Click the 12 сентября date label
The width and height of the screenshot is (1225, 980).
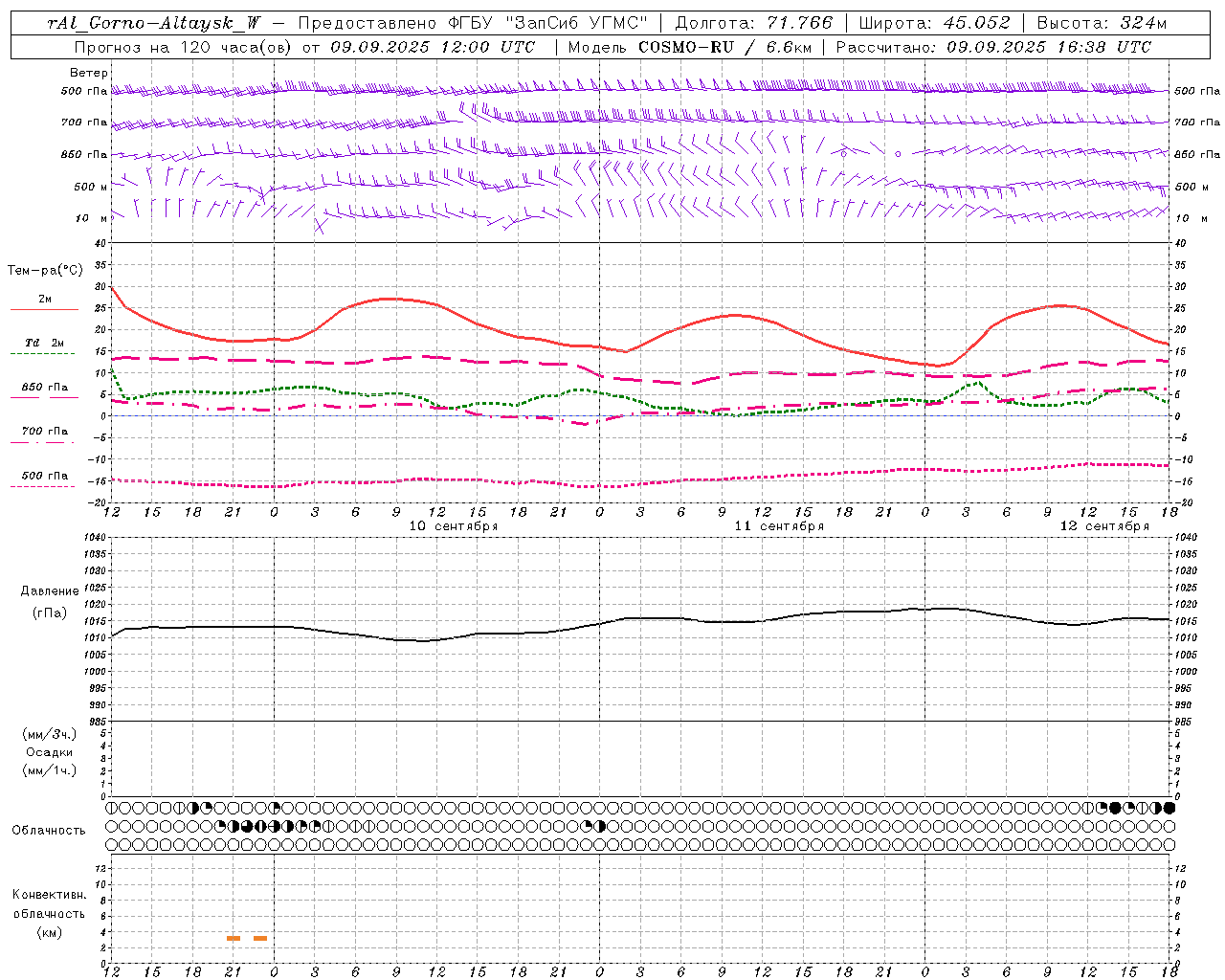1104,526
